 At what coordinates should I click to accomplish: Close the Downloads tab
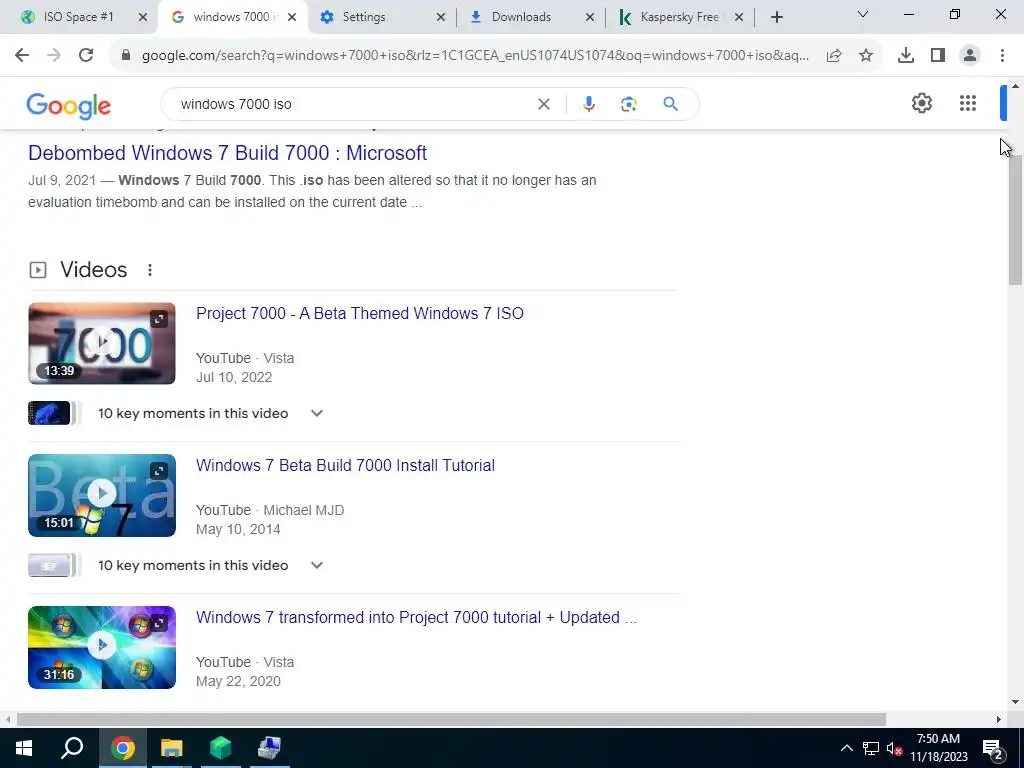(590, 18)
